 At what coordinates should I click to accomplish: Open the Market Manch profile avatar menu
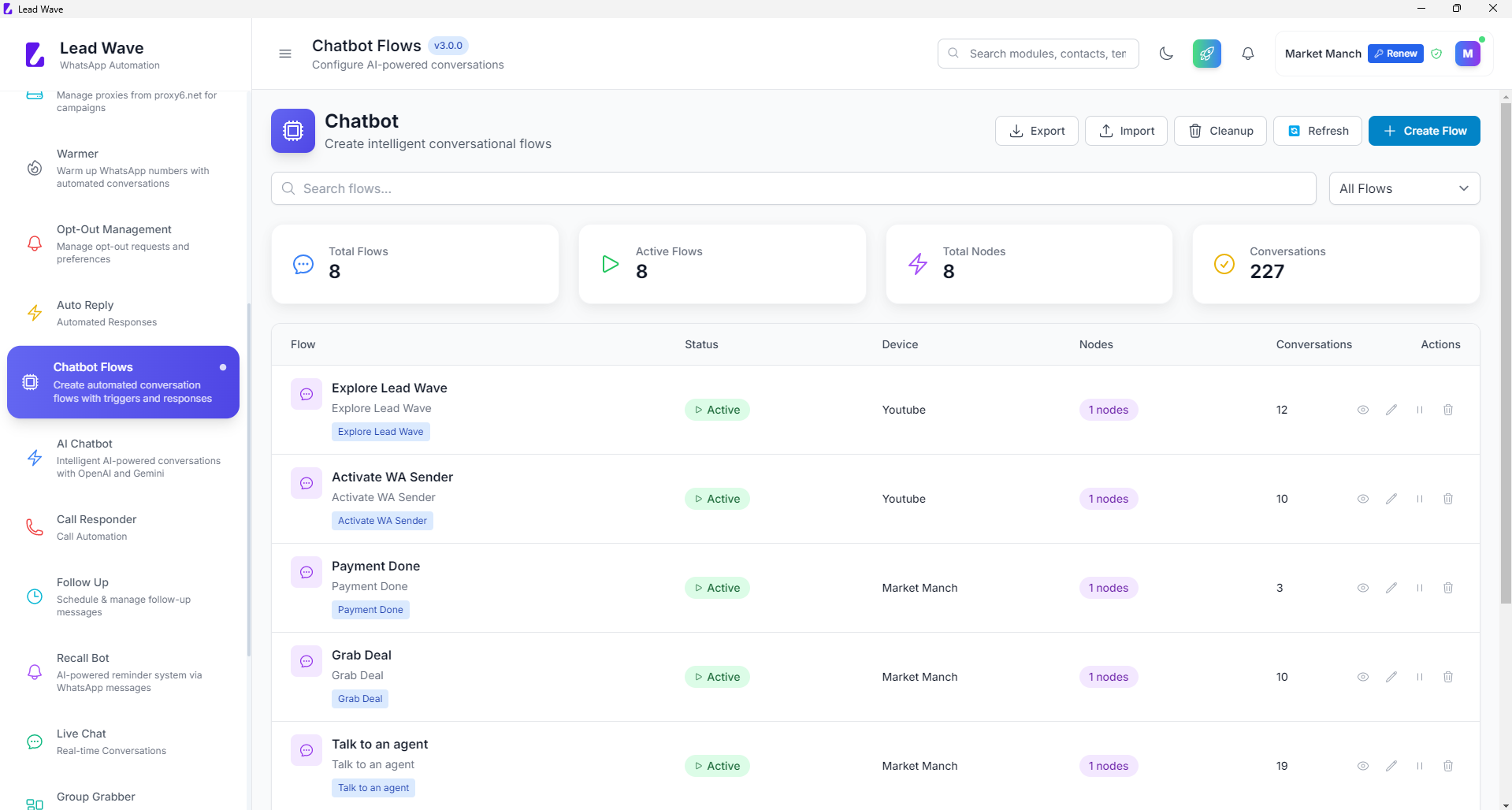tap(1468, 53)
